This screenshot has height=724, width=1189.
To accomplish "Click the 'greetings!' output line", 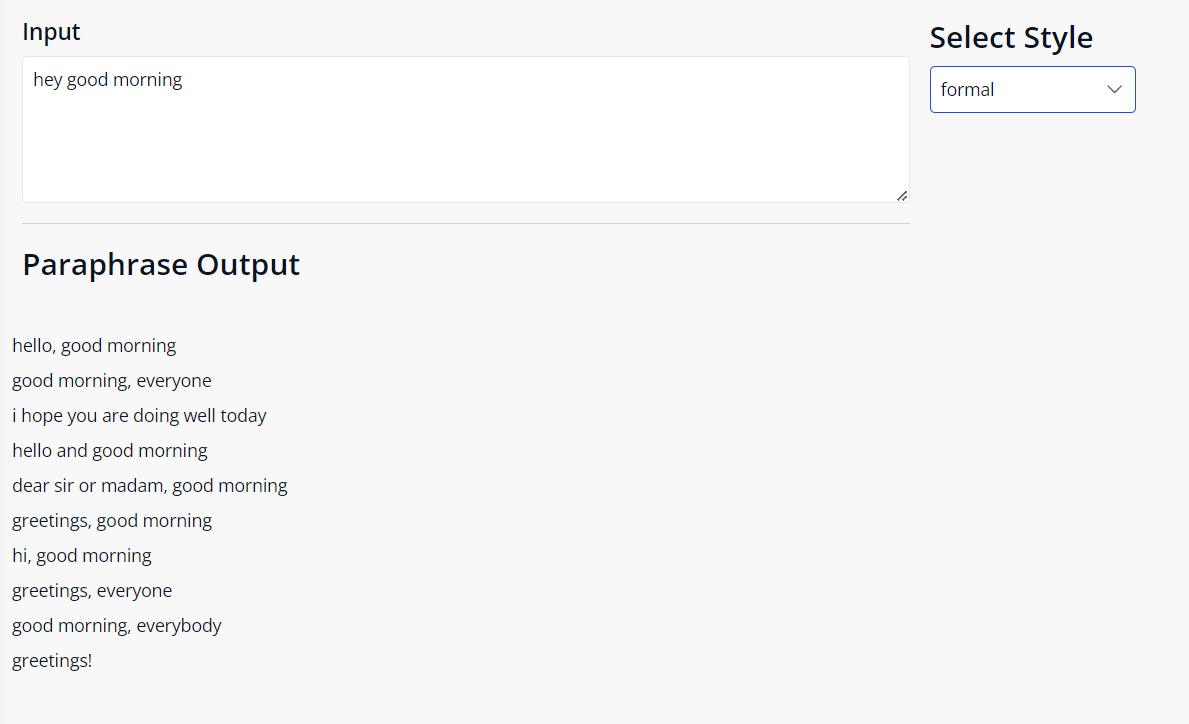I will tap(52, 660).
